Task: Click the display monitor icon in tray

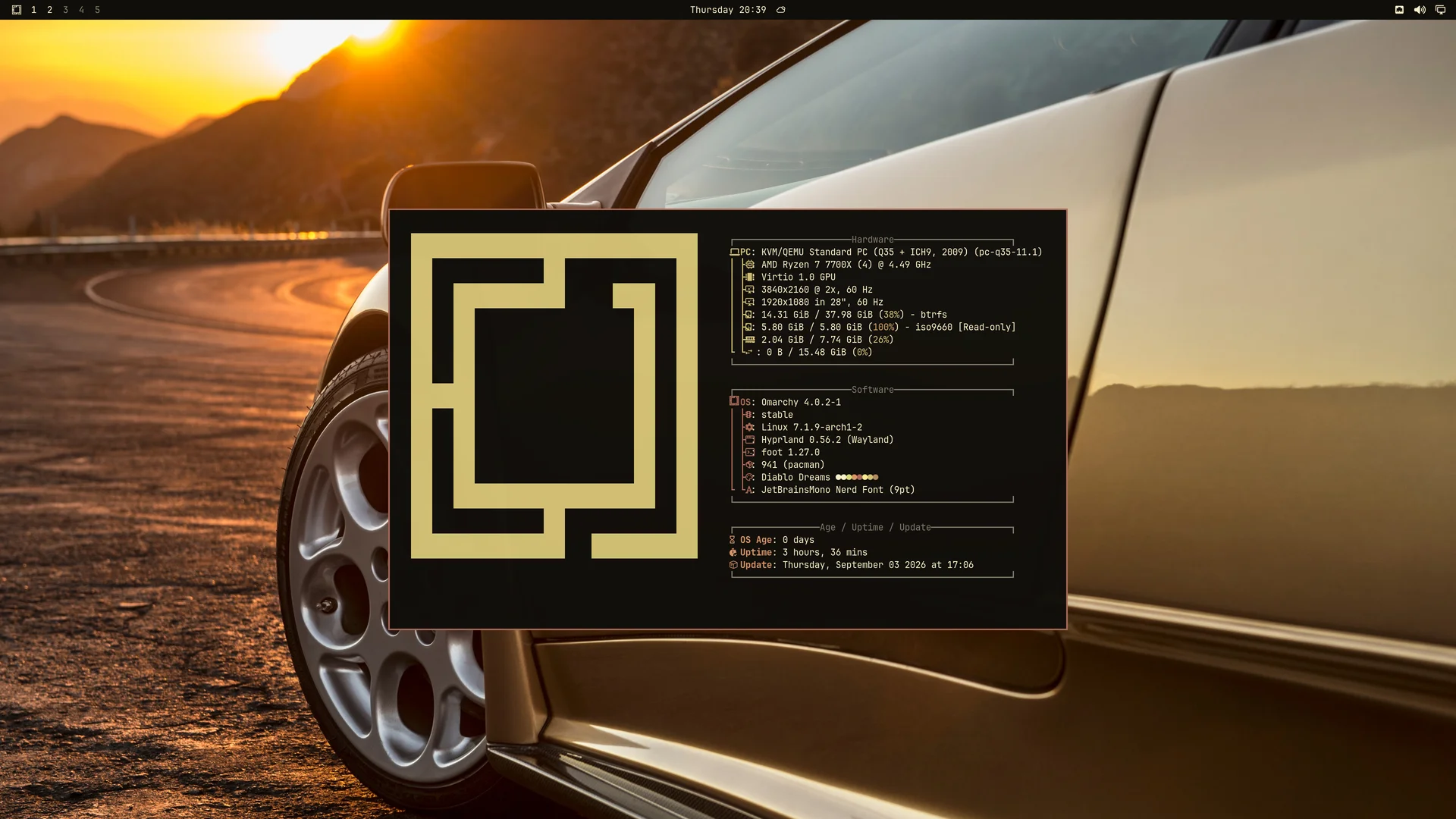Action: click(1440, 10)
